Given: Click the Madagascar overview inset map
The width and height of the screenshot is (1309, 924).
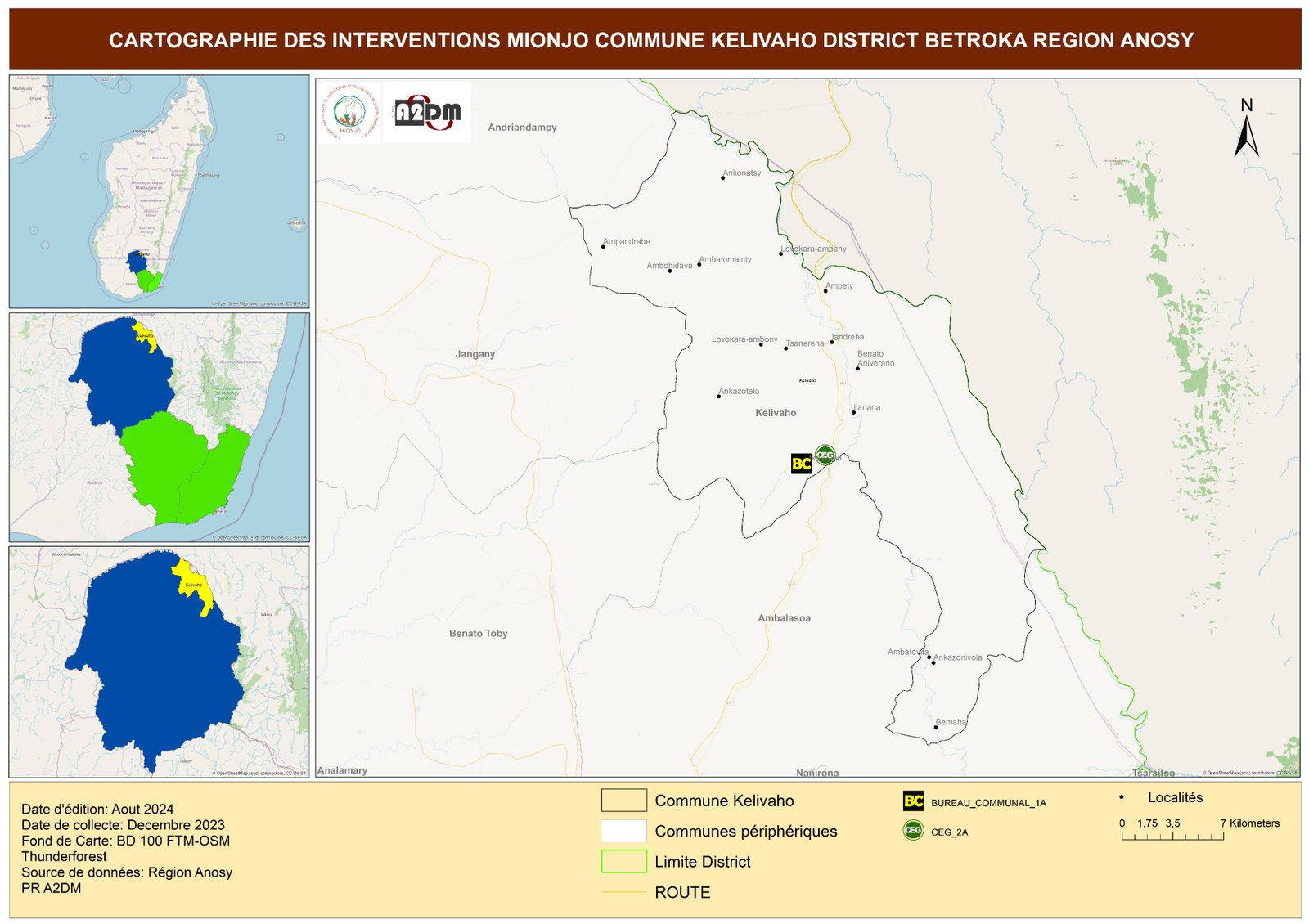Looking at the screenshot, I should 160,191.
